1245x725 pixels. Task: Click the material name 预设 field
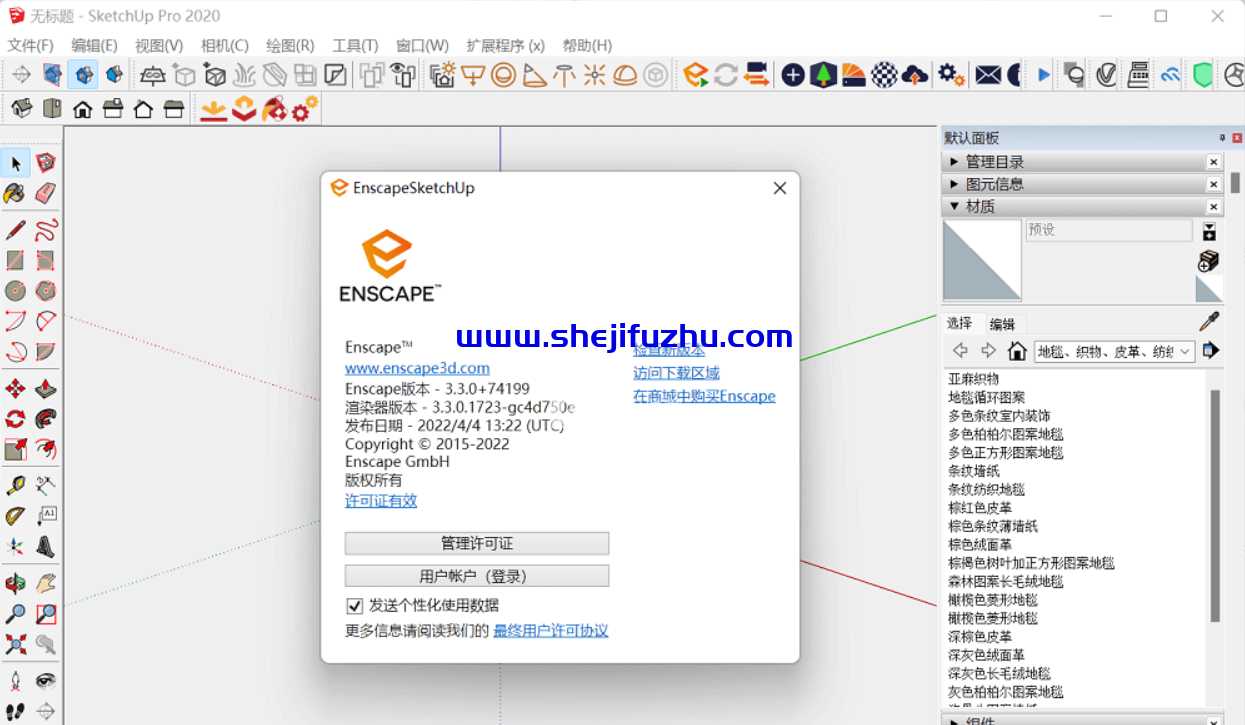coord(1109,230)
